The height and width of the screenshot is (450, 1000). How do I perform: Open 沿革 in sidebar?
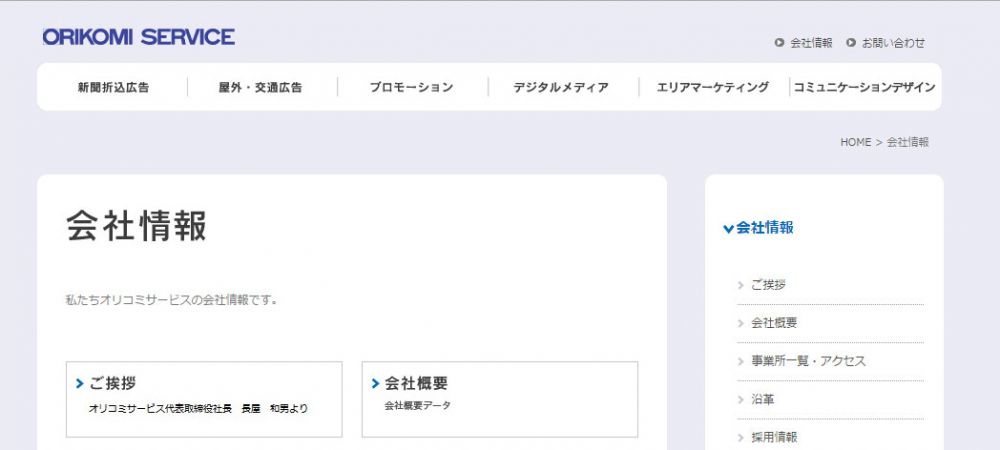click(x=762, y=400)
